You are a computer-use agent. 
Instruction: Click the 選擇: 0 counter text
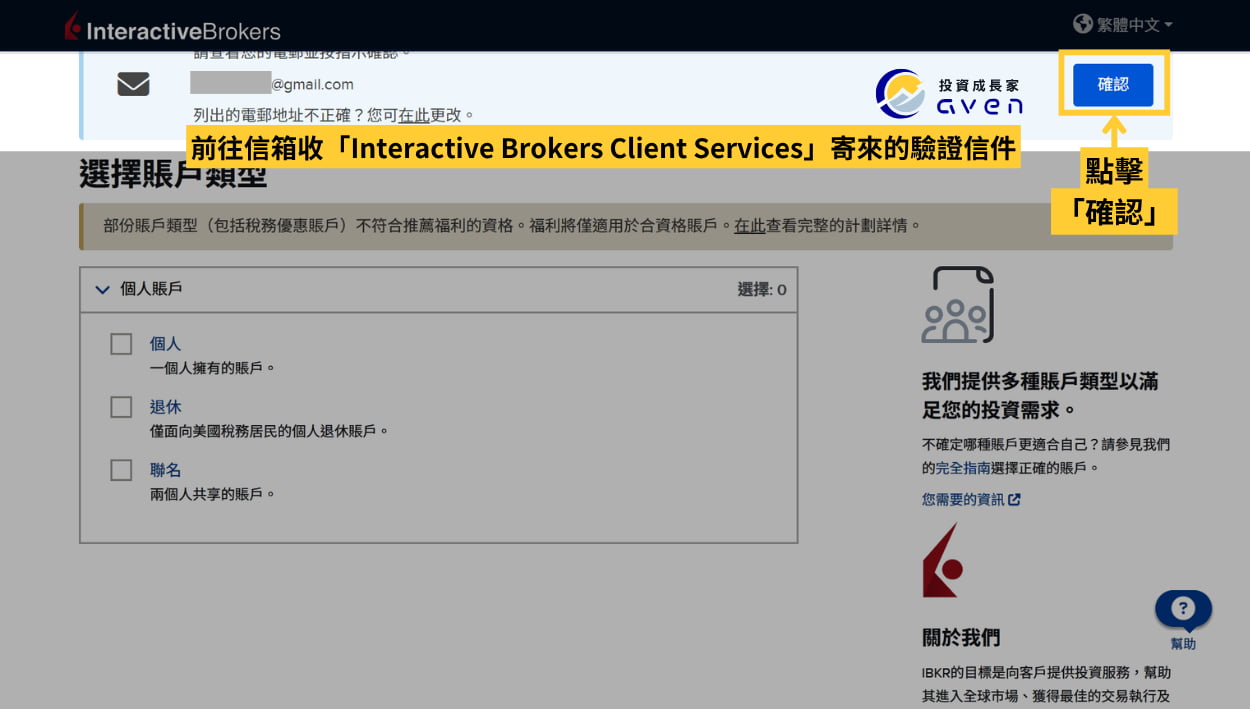coord(762,289)
